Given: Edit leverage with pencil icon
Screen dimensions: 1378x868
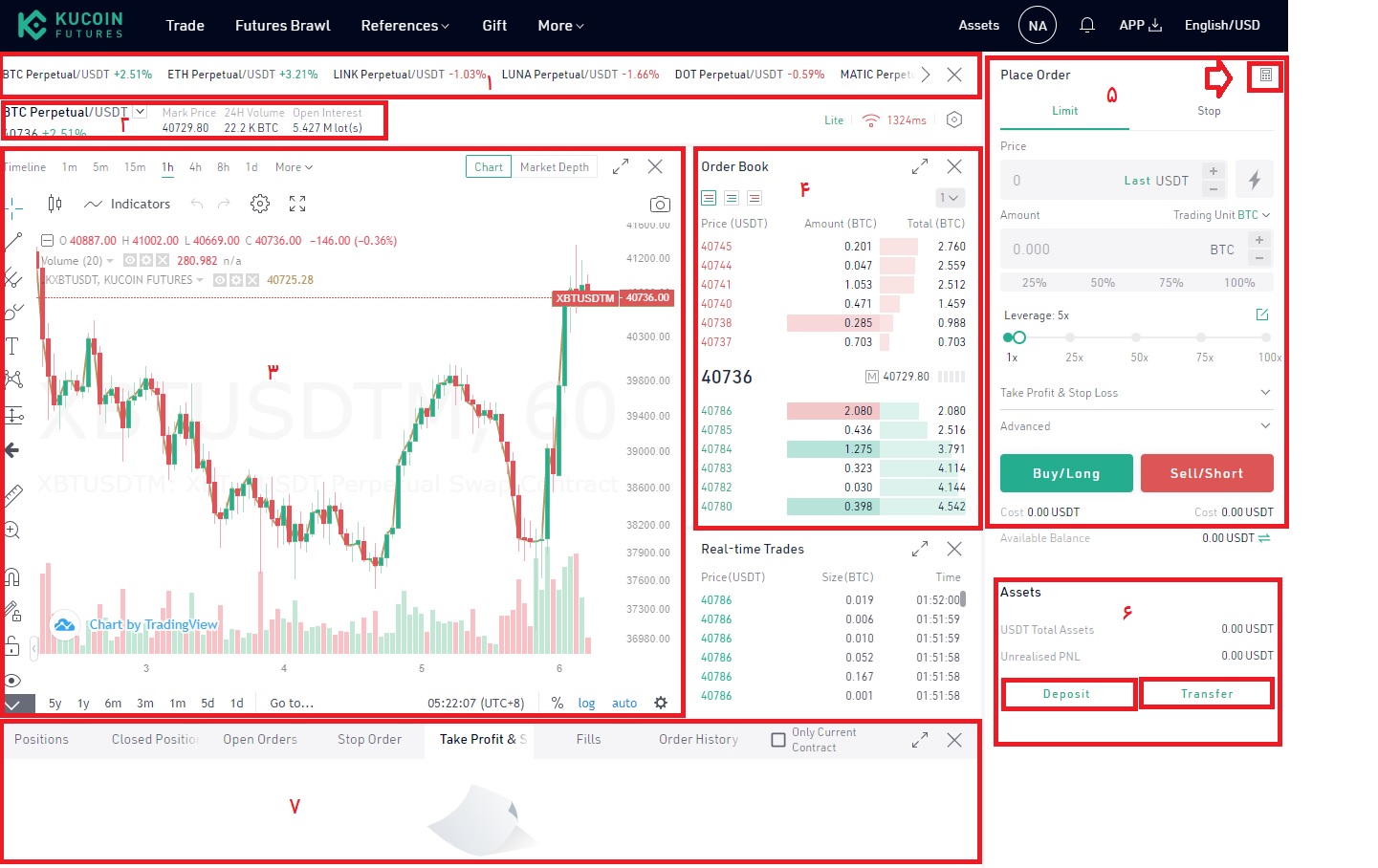Looking at the screenshot, I should coord(1262,315).
